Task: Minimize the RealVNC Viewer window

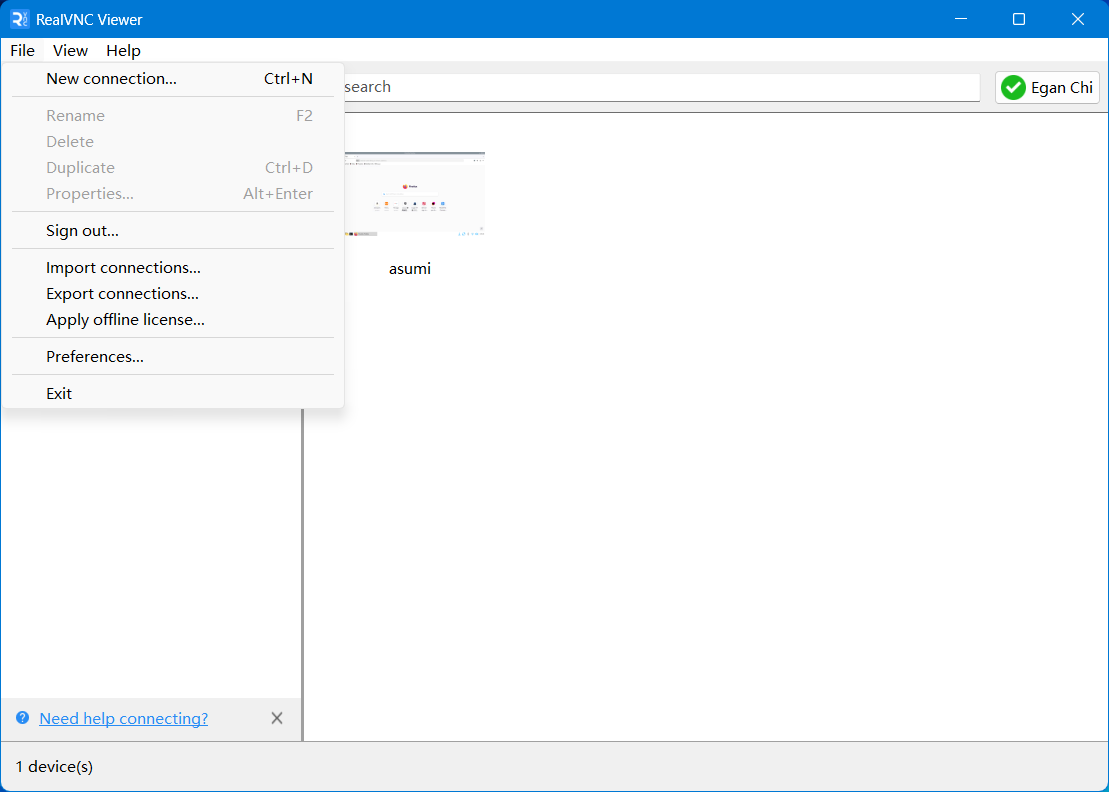Action: pyautogui.click(x=960, y=19)
